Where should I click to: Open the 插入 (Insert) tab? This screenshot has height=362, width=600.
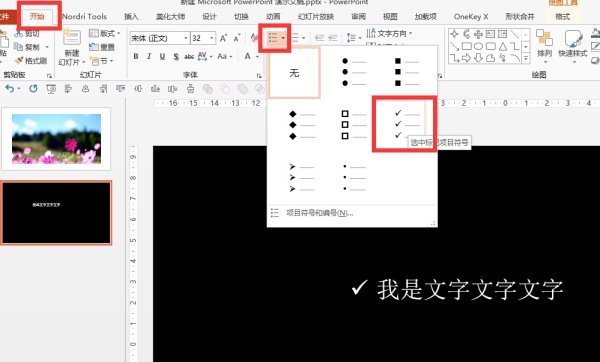[x=131, y=16]
